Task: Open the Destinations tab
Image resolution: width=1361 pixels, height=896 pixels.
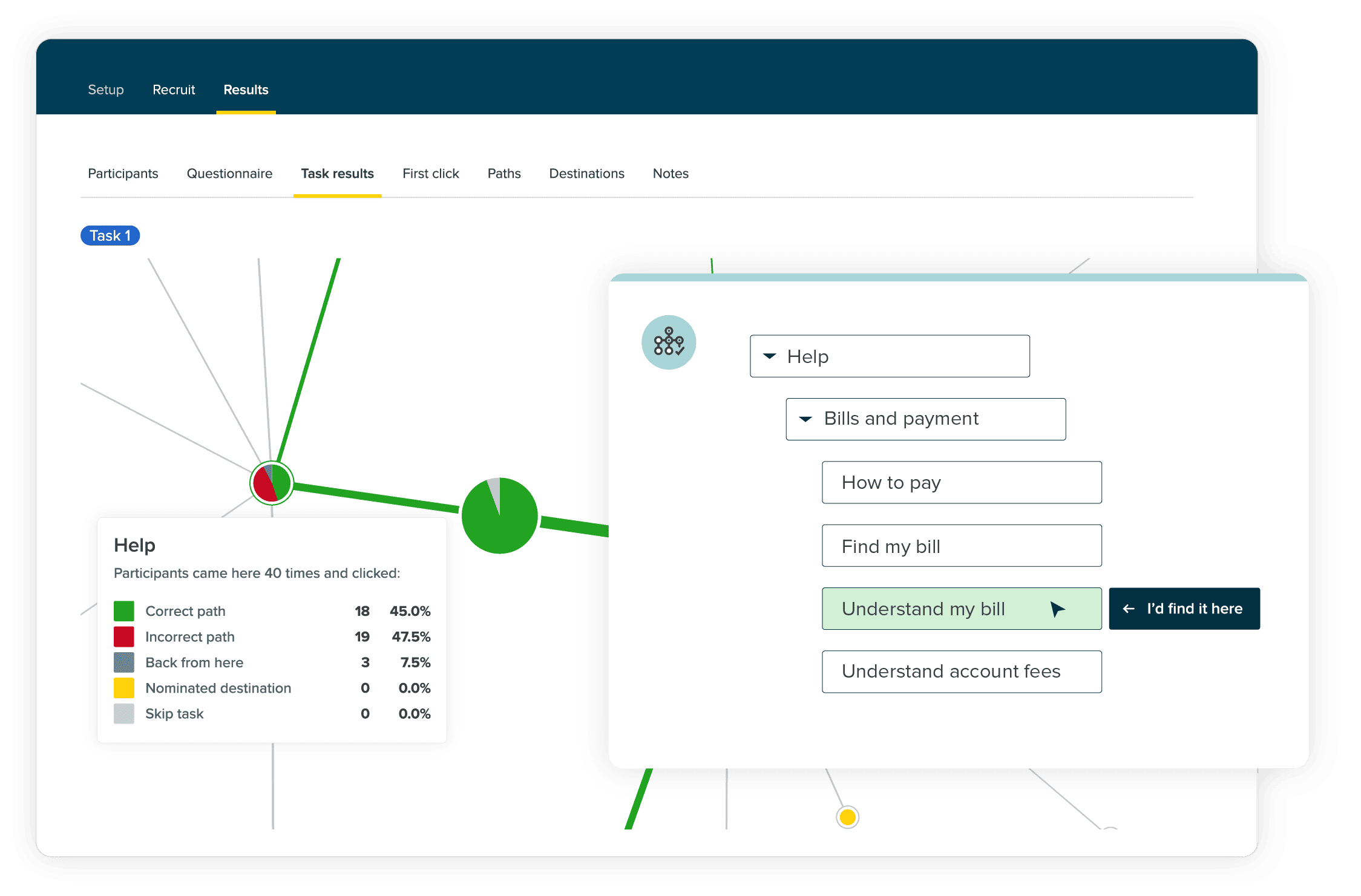Action: click(586, 174)
